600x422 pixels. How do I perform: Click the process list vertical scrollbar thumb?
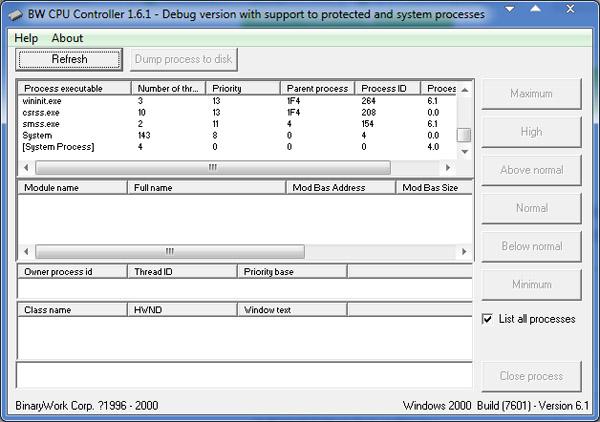(463, 135)
